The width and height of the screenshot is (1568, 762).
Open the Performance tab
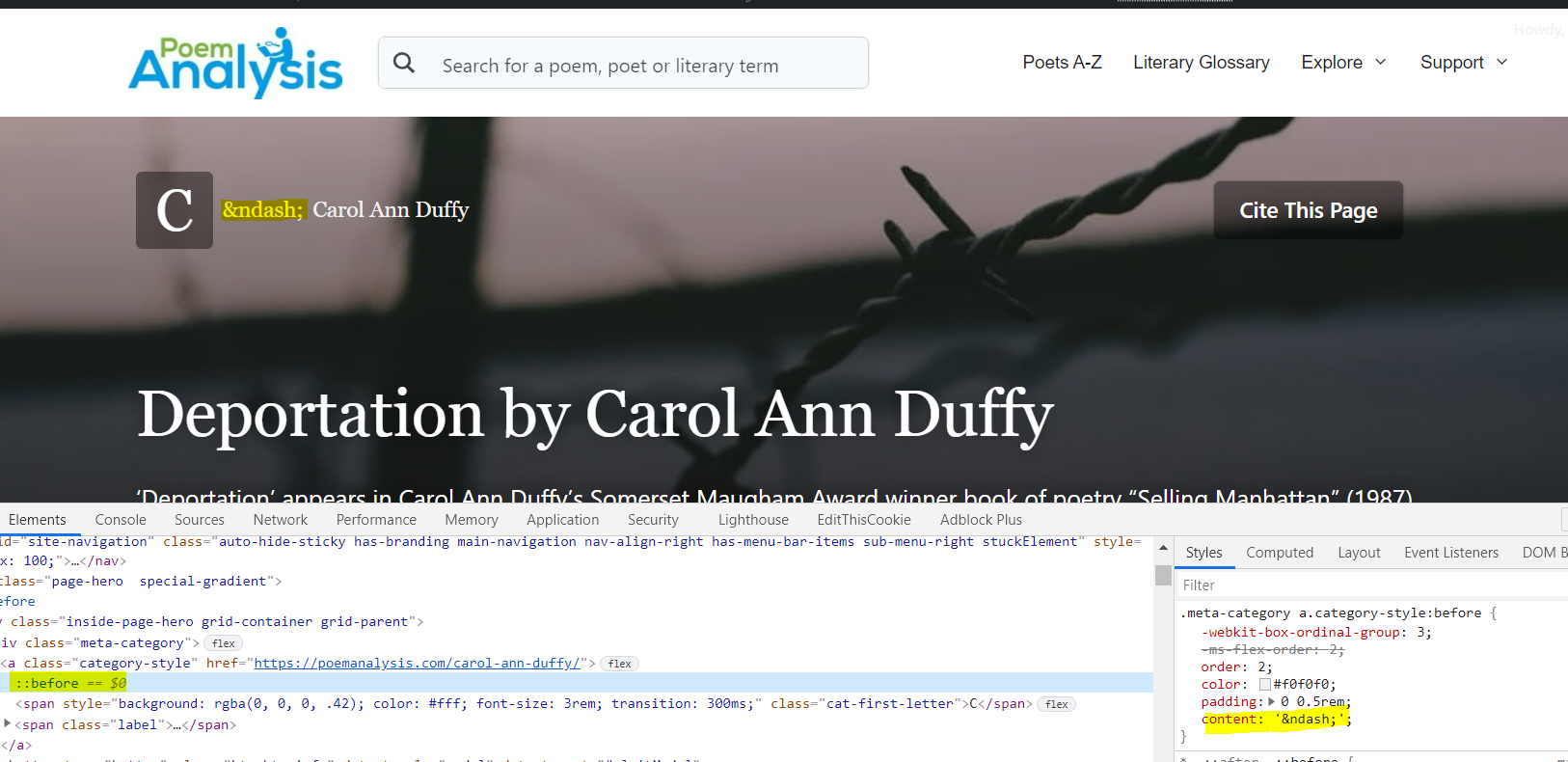pyautogui.click(x=376, y=520)
